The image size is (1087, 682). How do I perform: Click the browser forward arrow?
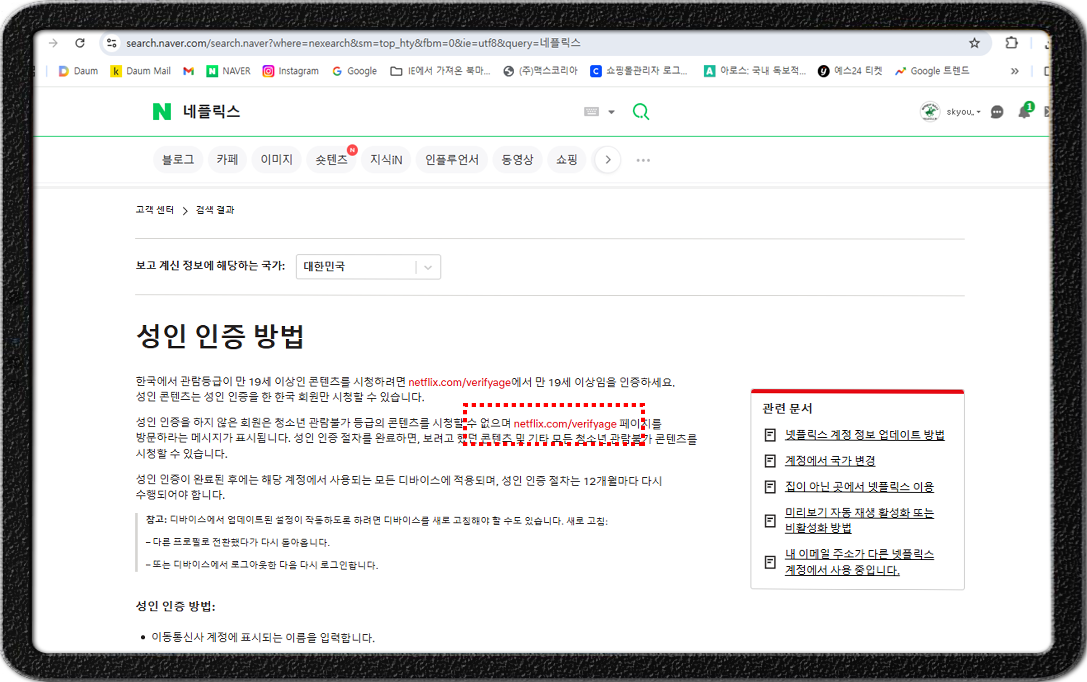[53, 43]
